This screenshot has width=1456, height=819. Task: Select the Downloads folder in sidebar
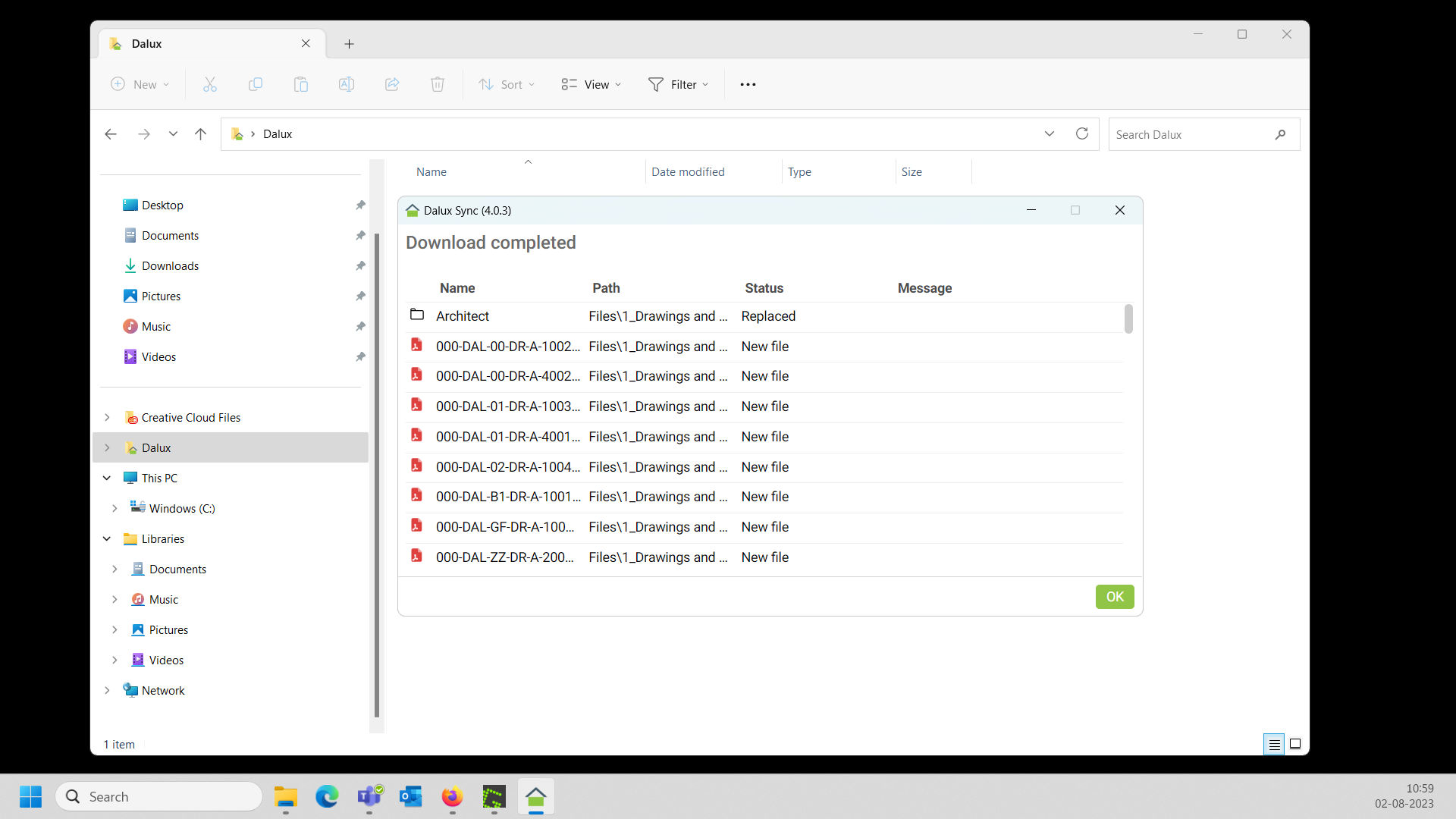click(170, 265)
